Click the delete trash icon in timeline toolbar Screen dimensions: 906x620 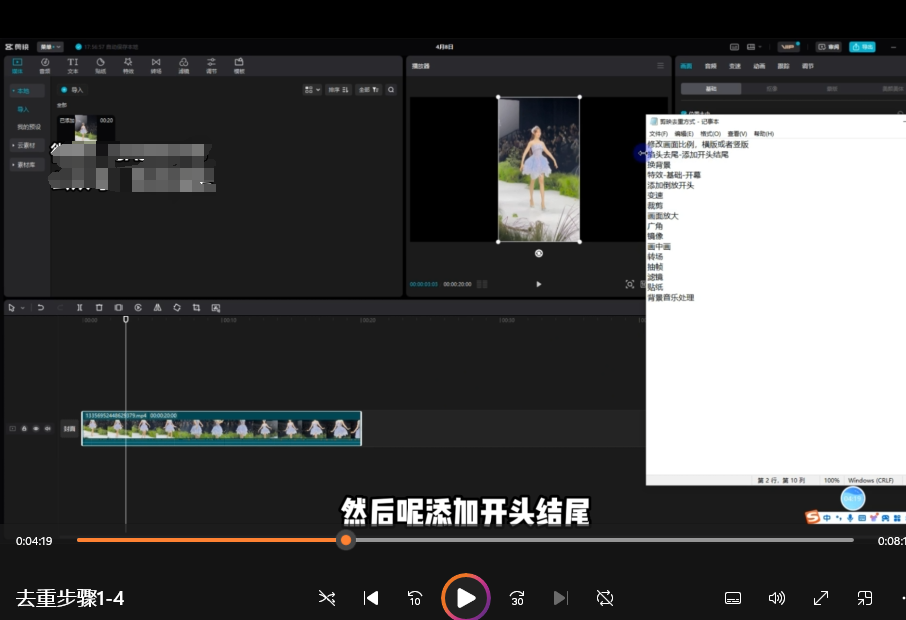pyautogui.click(x=99, y=308)
